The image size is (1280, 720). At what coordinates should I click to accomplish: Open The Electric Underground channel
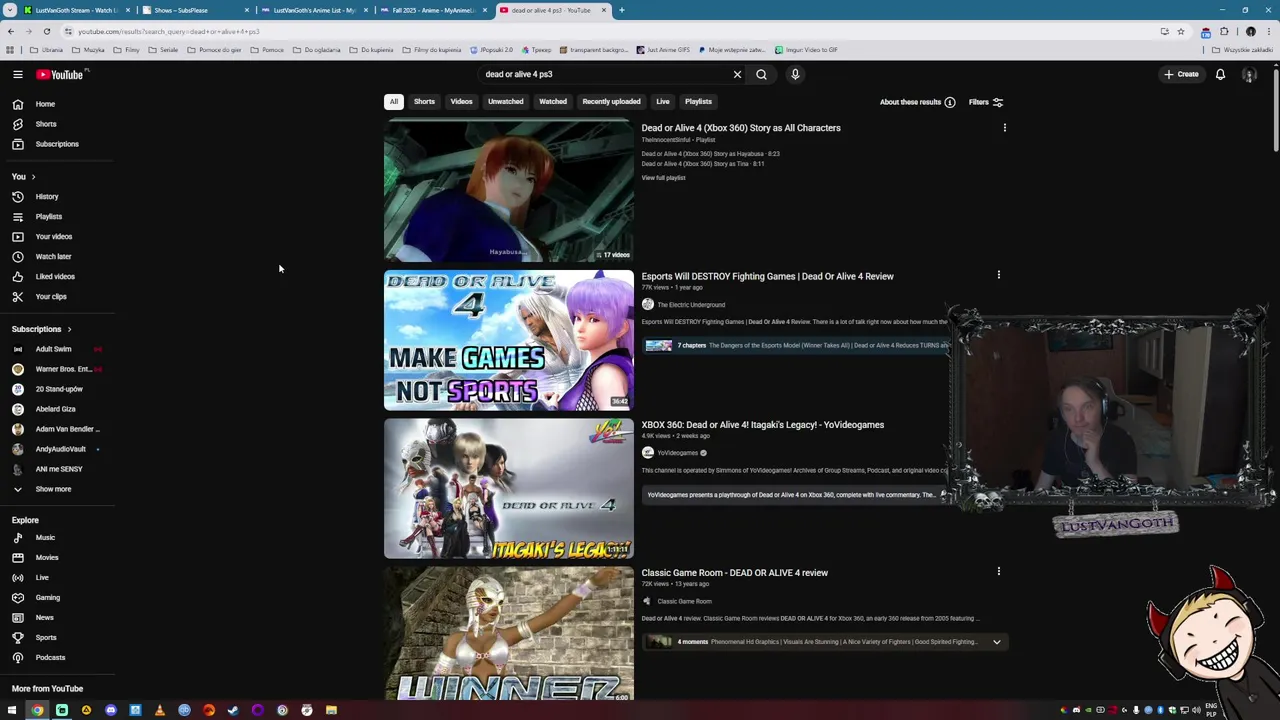[x=691, y=305]
